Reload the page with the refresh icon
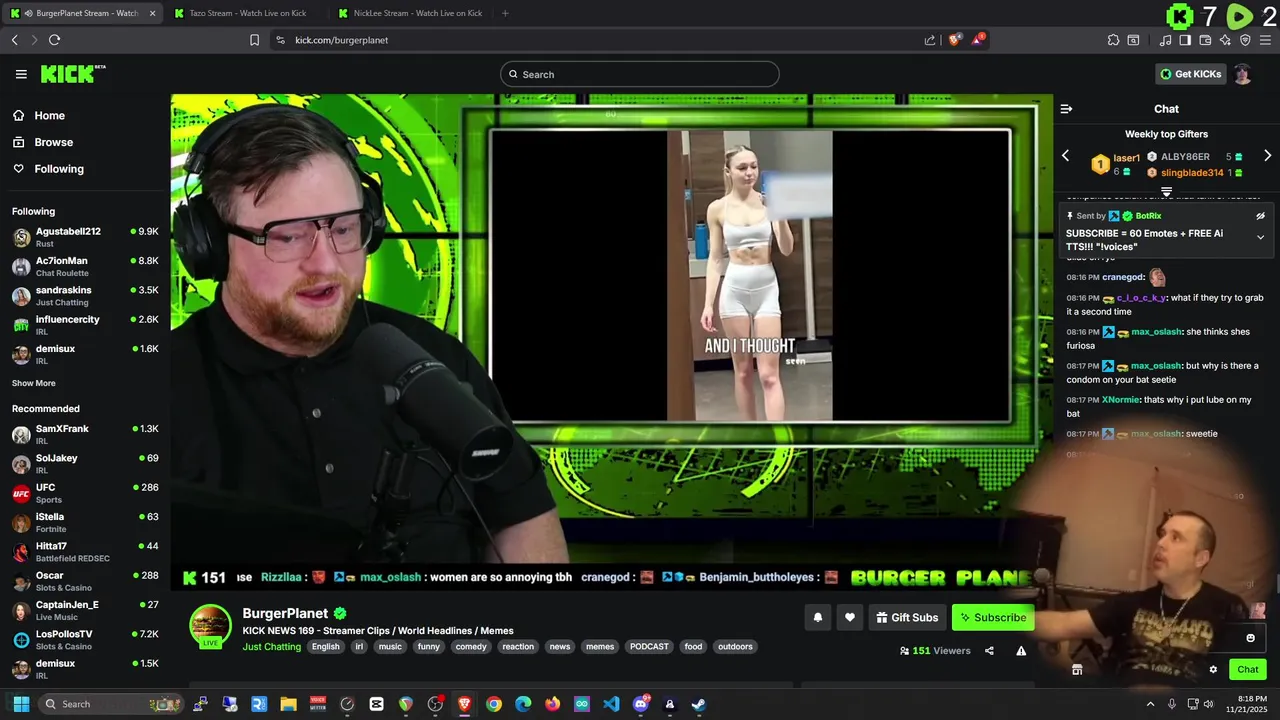Image resolution: width=1280 pixels, height=720 pixels. [54, 40]
